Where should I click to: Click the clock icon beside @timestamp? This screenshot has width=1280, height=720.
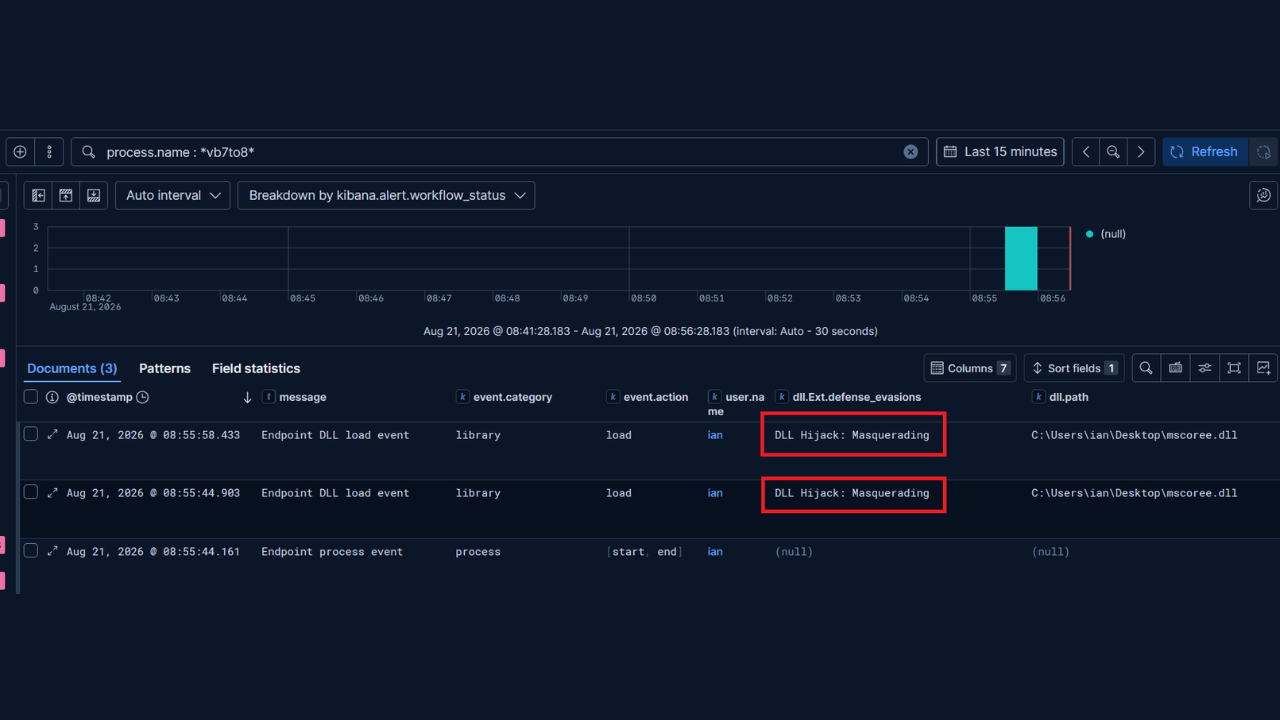point(142,397)
